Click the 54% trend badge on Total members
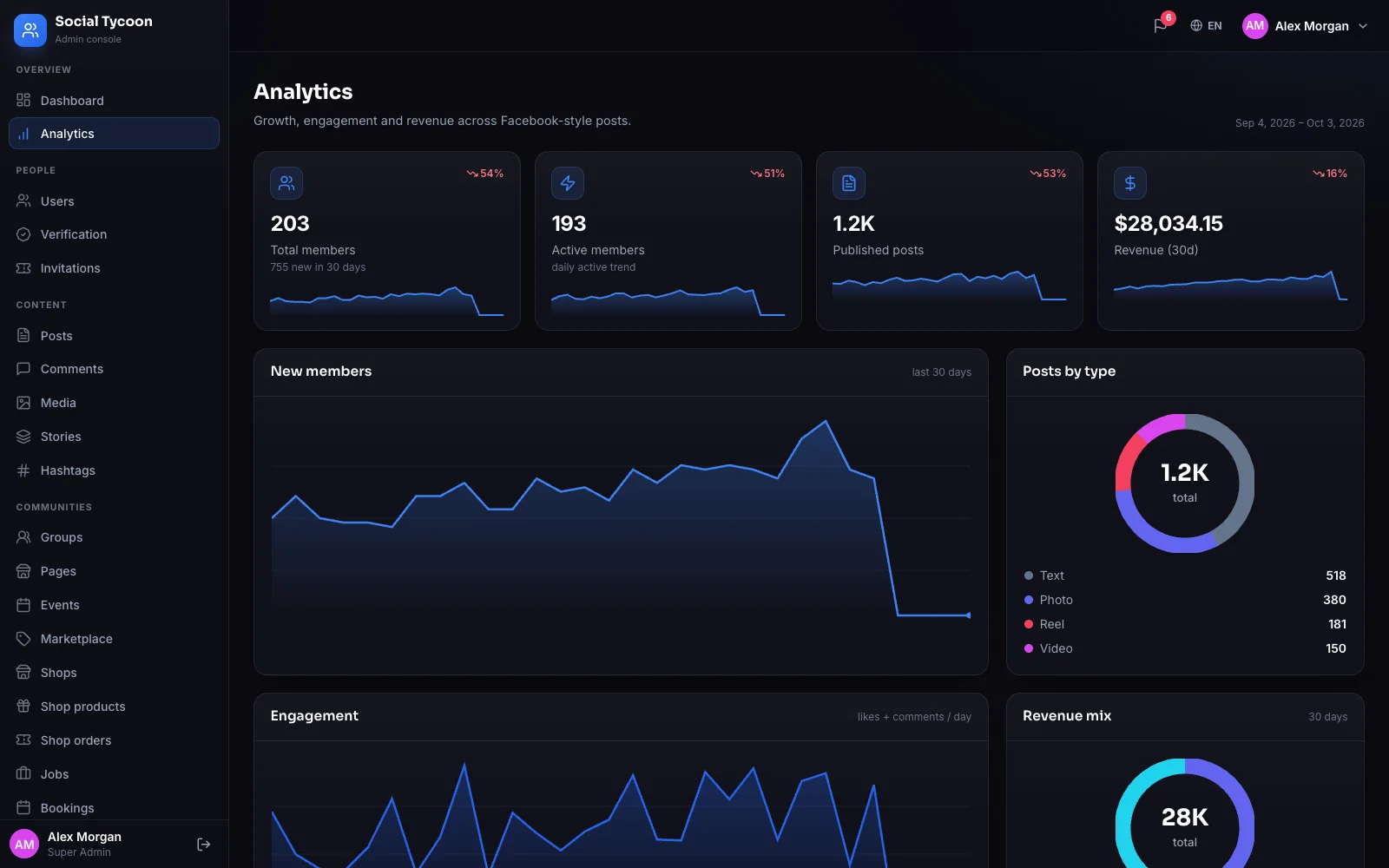Viewport: 1389px width, 868px height. 485,174
